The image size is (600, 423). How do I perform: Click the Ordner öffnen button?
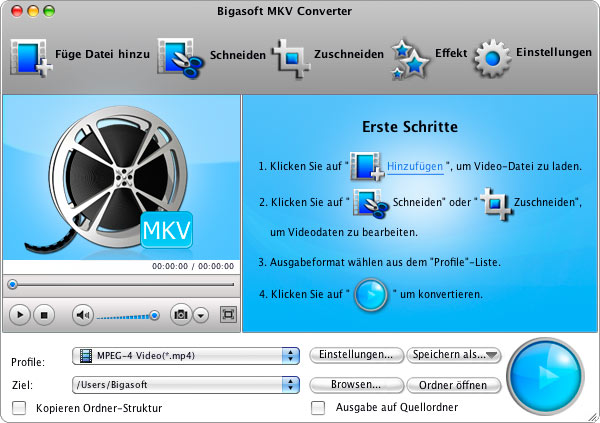[454, 385]
